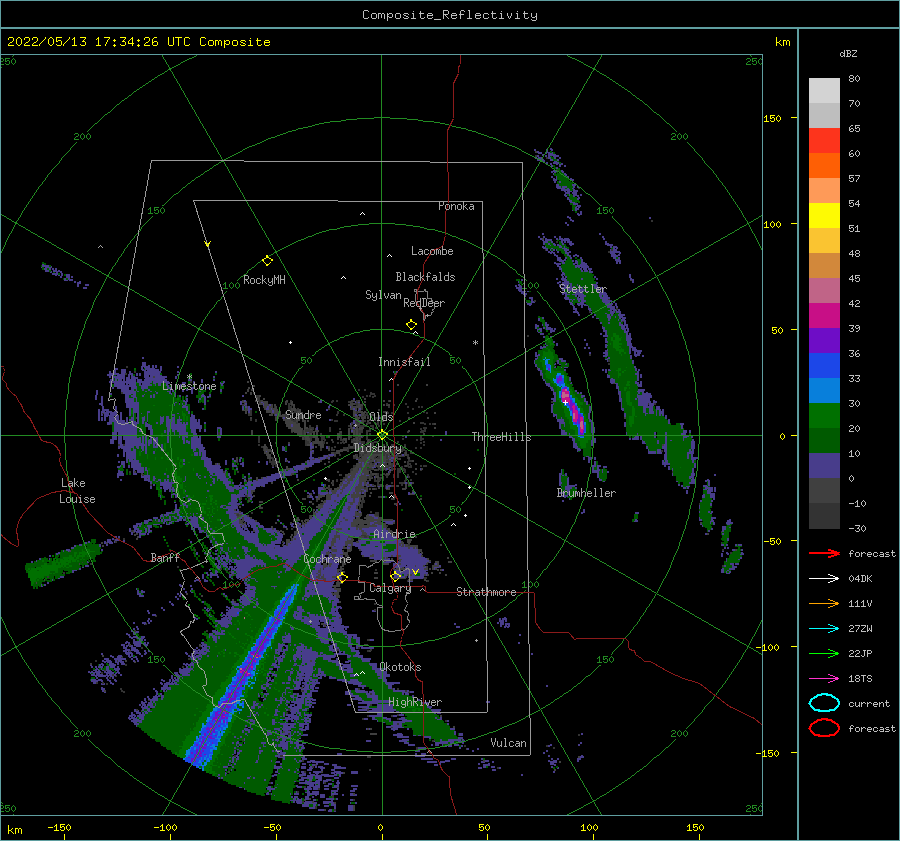Click the Banff town label
Viewport: 900px width, 841px height.
165,557
